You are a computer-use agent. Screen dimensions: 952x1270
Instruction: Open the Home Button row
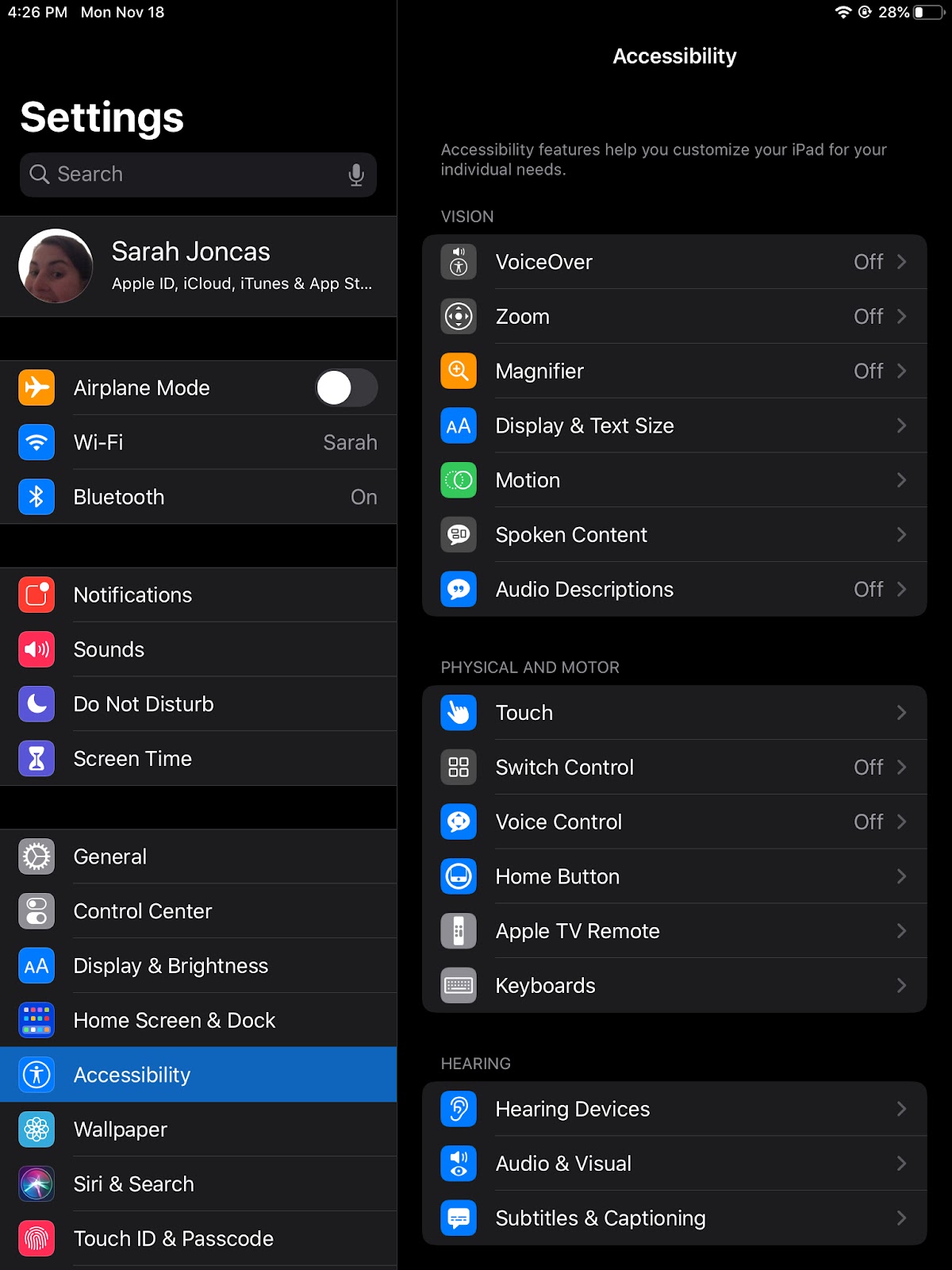674,876
